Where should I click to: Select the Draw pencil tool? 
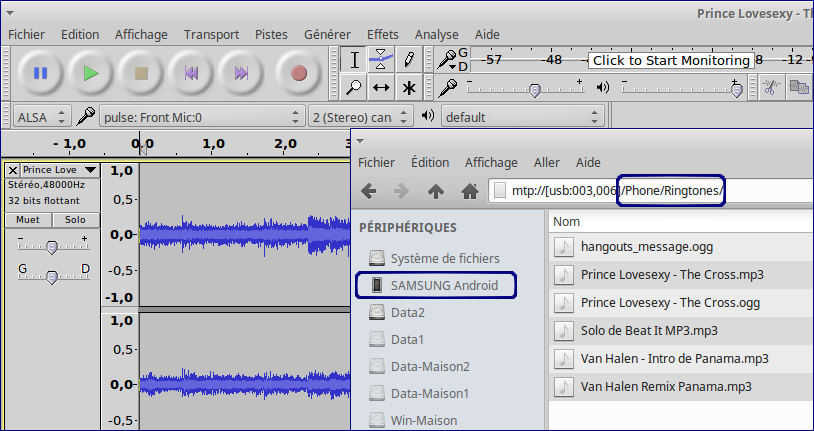click(408, 59)
